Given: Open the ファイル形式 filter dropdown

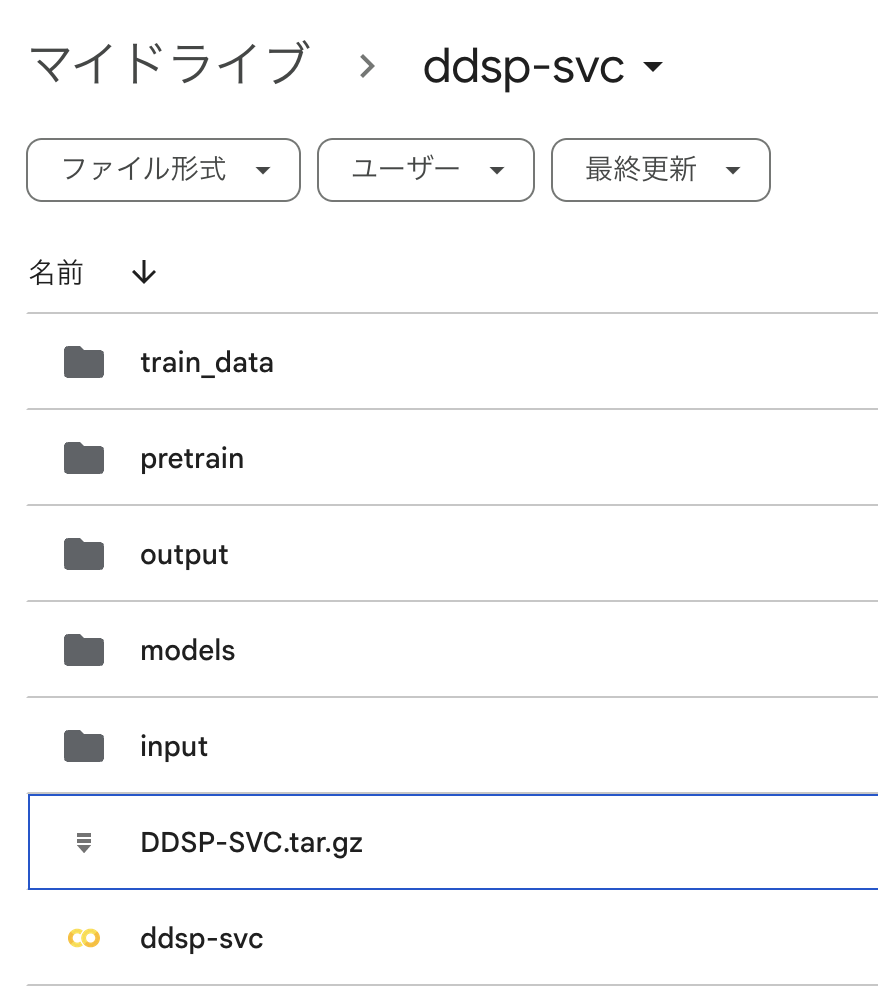Looking at the screenshot, I should pos(162,170).
